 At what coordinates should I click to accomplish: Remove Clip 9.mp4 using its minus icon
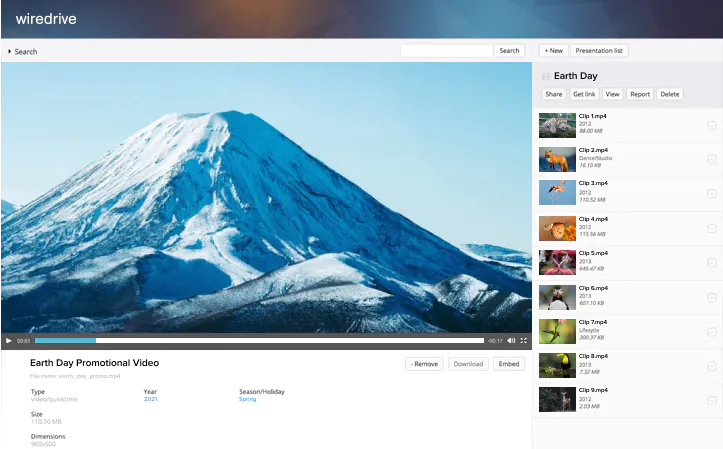click(x=711, y=400)
